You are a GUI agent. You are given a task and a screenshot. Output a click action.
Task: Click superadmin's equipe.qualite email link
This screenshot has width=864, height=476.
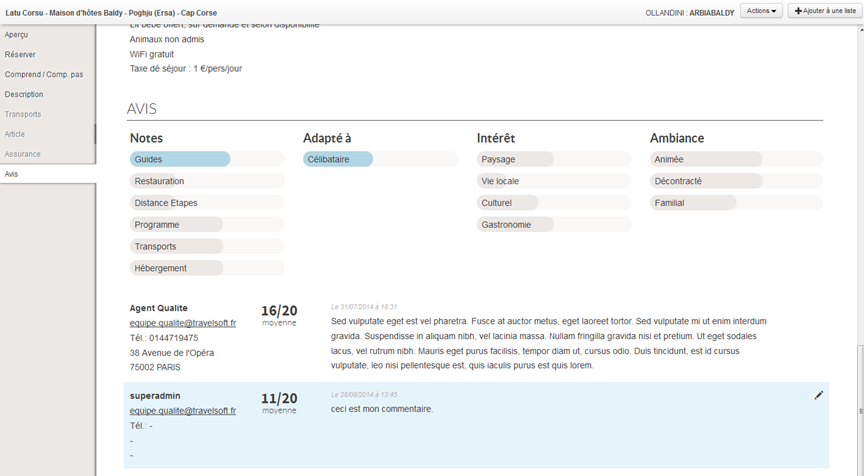point(182,411)
